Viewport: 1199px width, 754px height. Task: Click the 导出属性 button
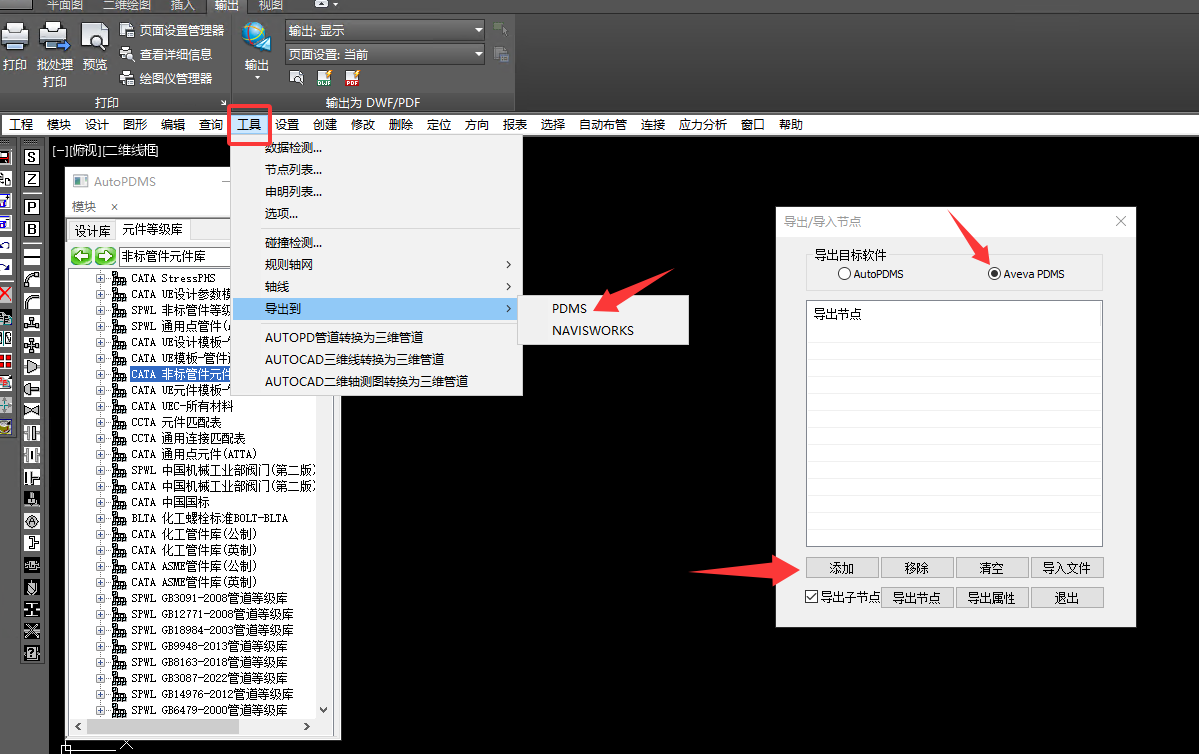[991, 598]
